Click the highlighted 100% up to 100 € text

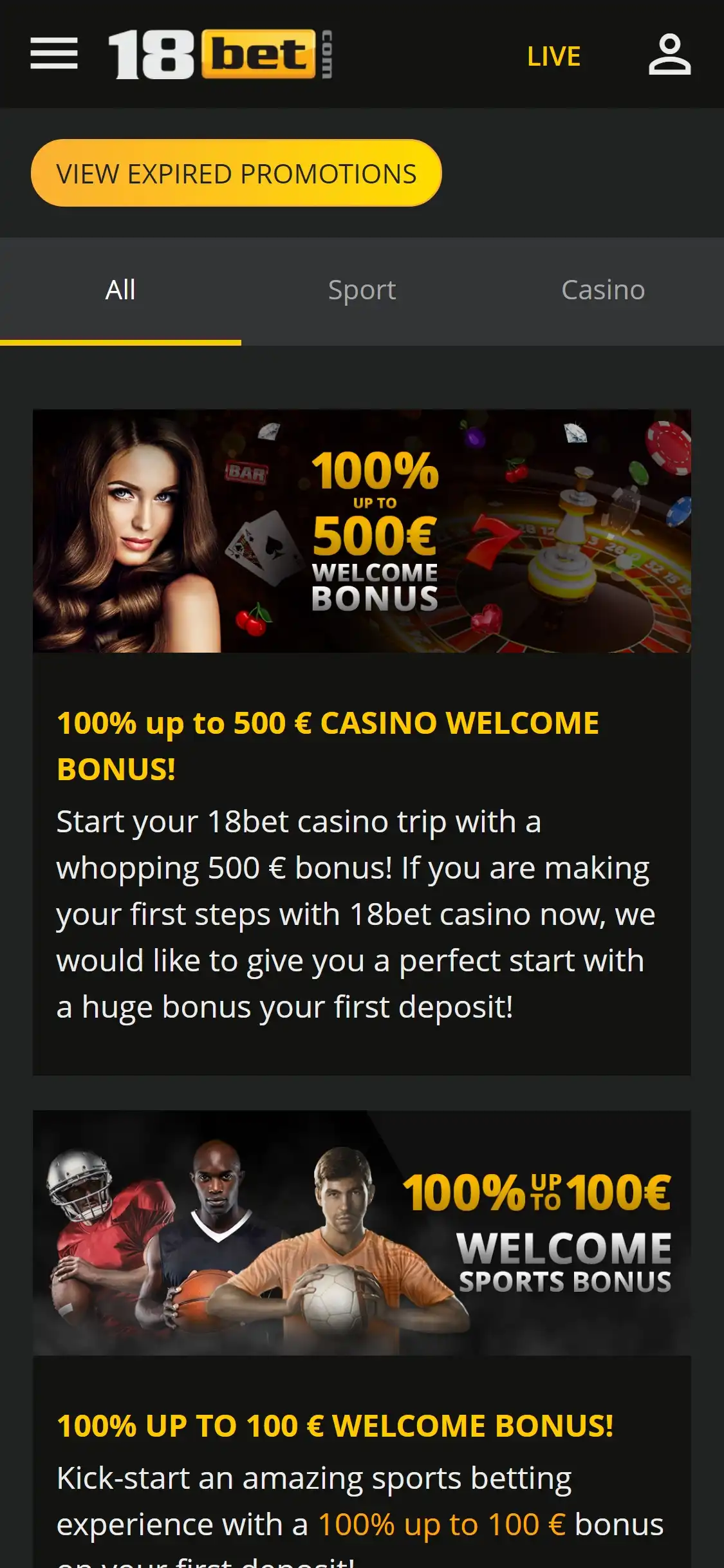click(441, 1524)
